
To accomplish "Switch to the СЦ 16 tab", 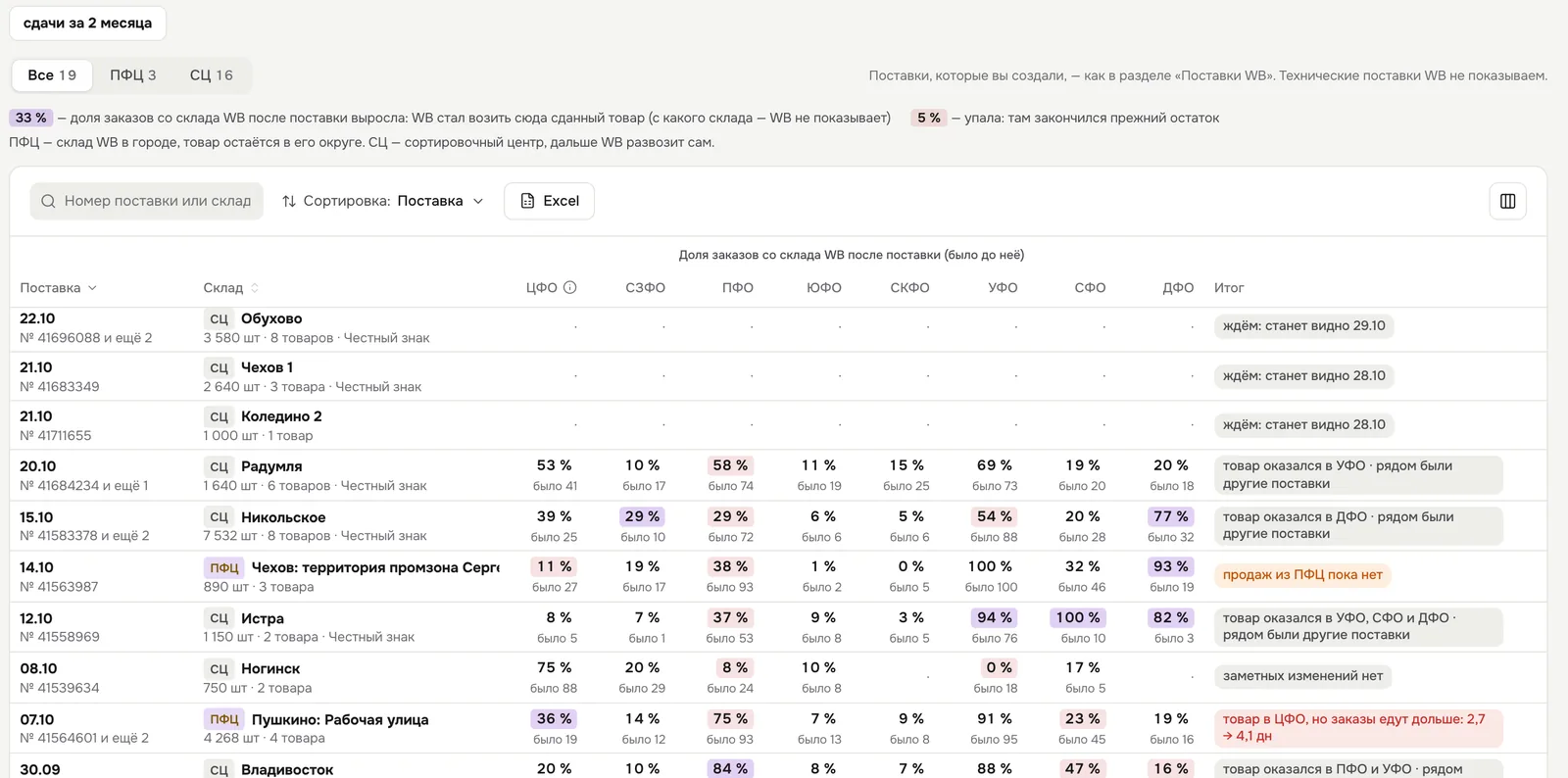I will 212,75.
